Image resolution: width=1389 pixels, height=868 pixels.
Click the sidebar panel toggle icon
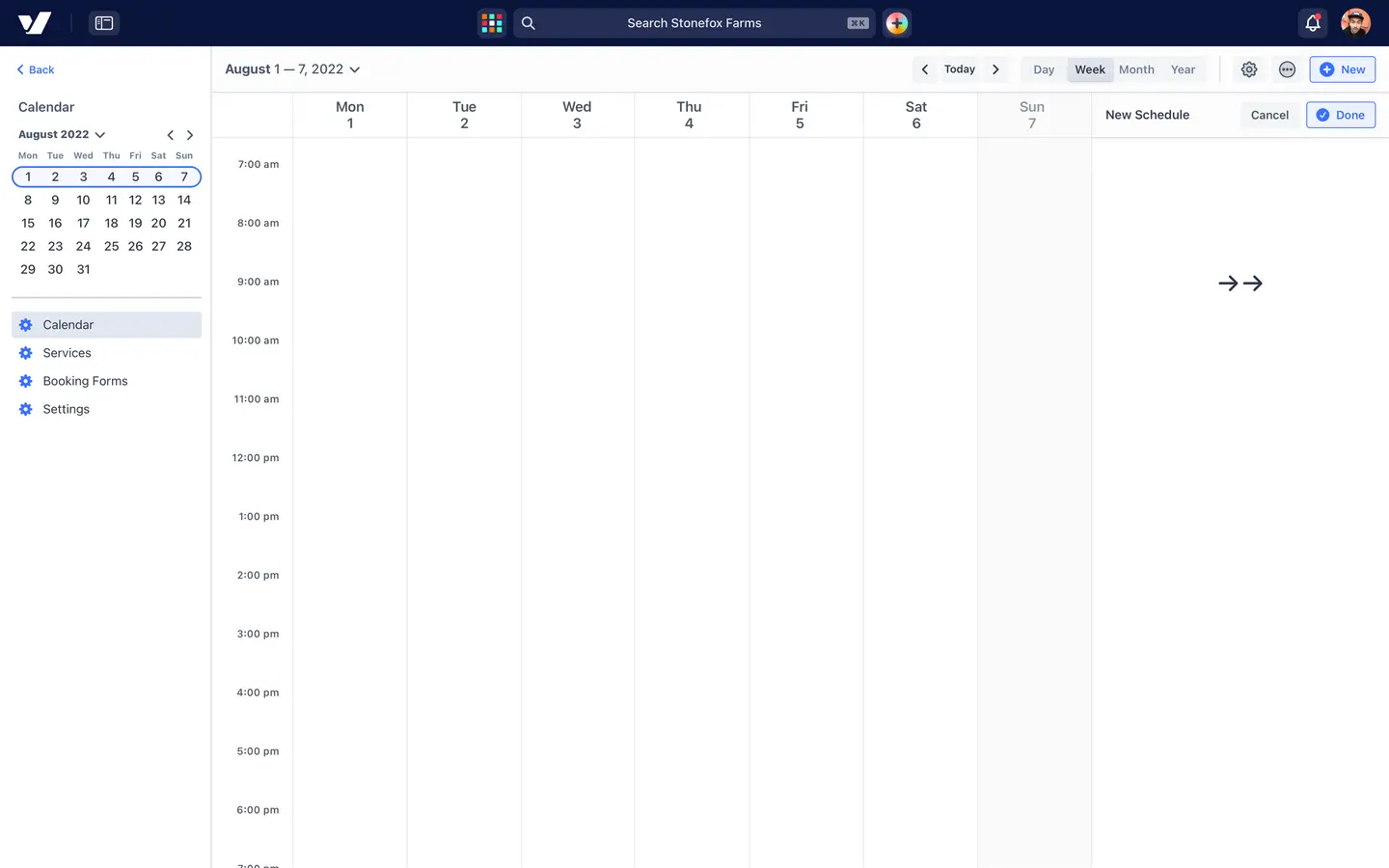coord(104,23)
